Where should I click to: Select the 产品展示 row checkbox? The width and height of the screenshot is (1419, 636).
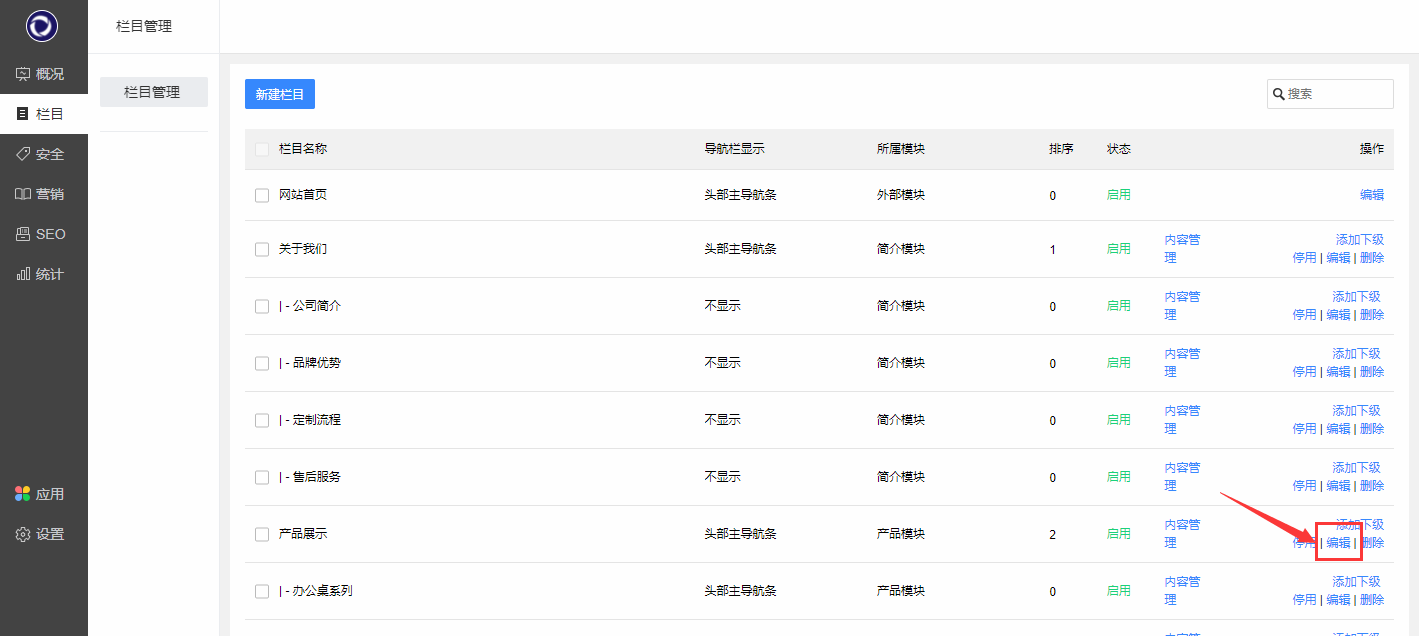pyautogui.click(x=262, y=534)
